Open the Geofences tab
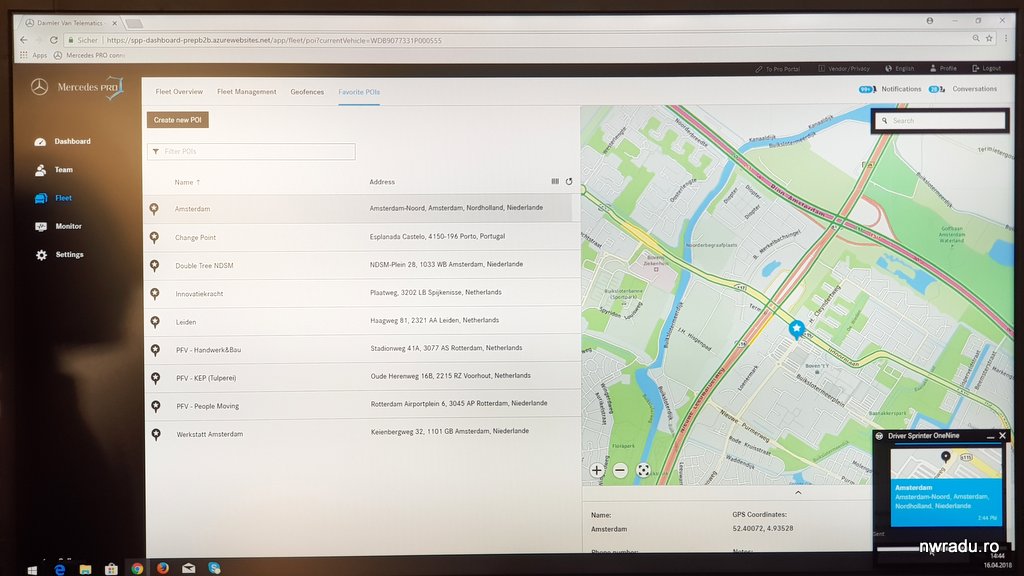This screenshot has width=1024, height=576. [x=307, y=92]
